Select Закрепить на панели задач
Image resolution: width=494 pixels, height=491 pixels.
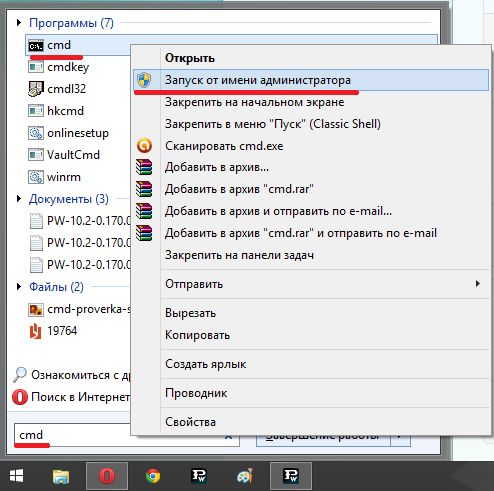239,255
